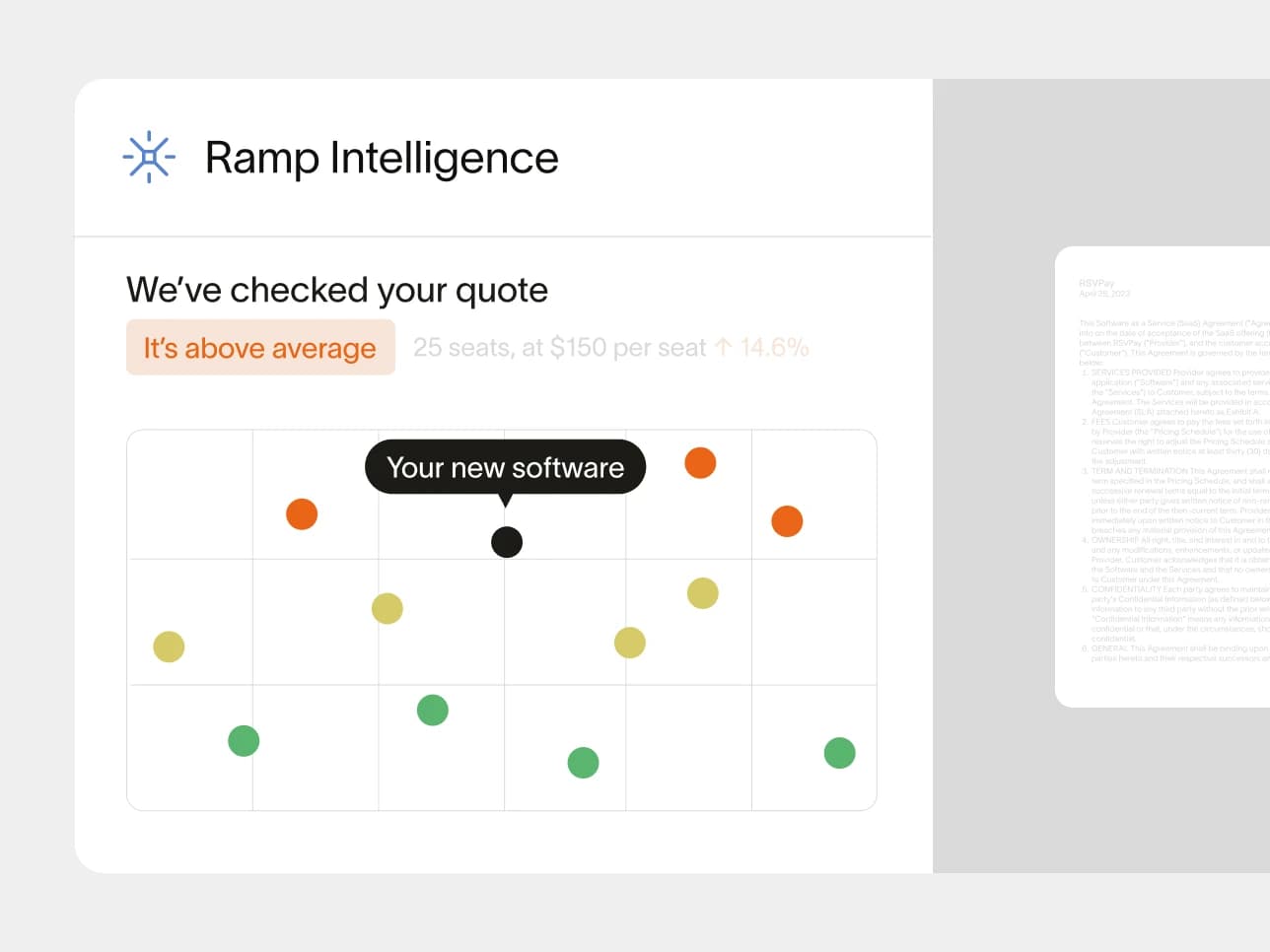Select the 'Ramp Intelligence' header title
Image resolution: width=1270 pixels, height=952 pixels.
(x=383, y=158)
